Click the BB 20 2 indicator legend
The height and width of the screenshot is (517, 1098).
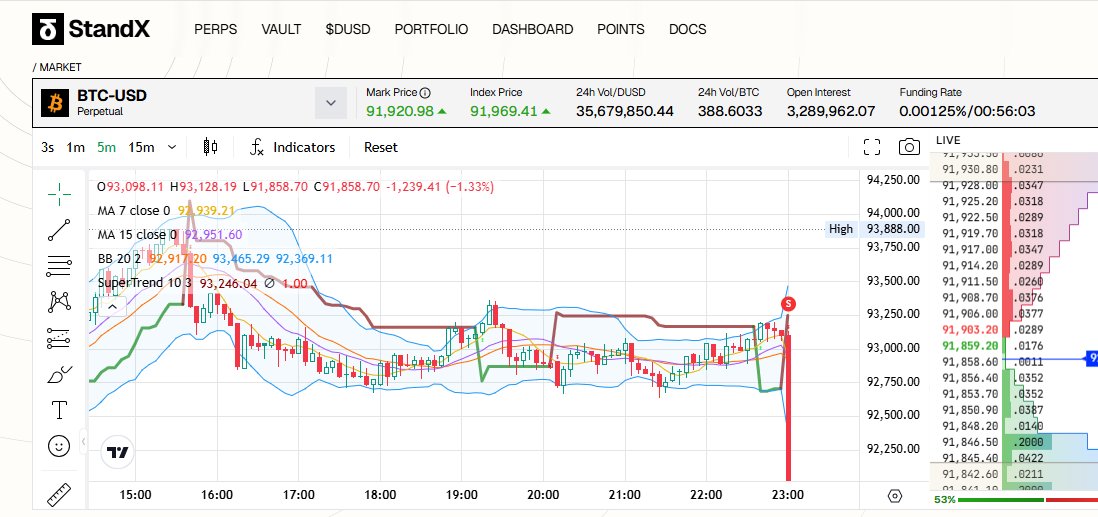click(120, 259)
